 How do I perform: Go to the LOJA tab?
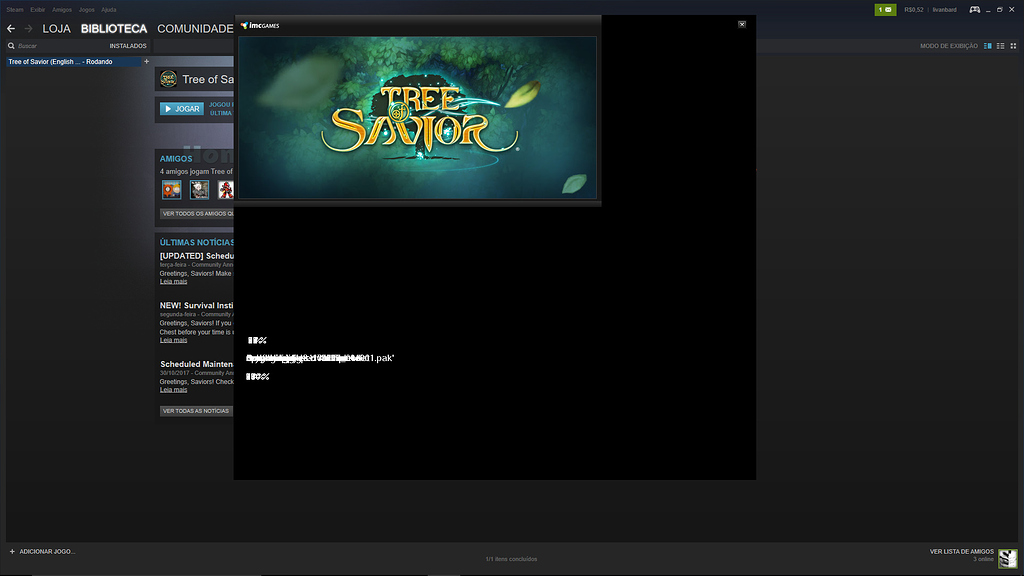pyautogui.click(x=56, y=29)
